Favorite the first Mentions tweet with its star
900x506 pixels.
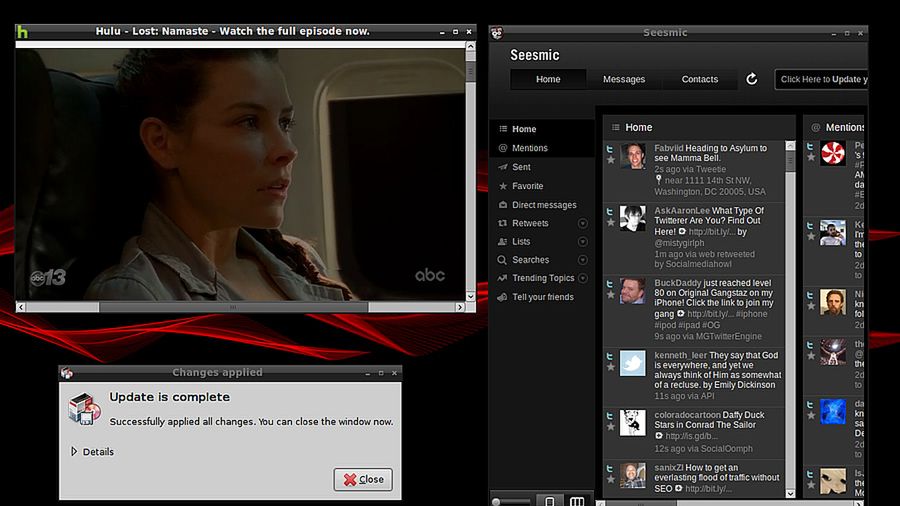point(811,157)
